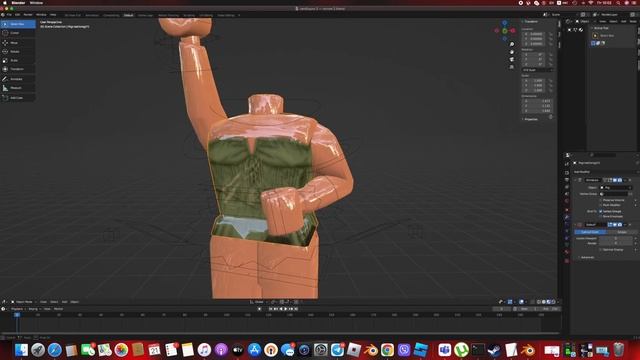640x360 pixels.
Task: Remove the Subdivision modifier with its X
Action: 630,224
